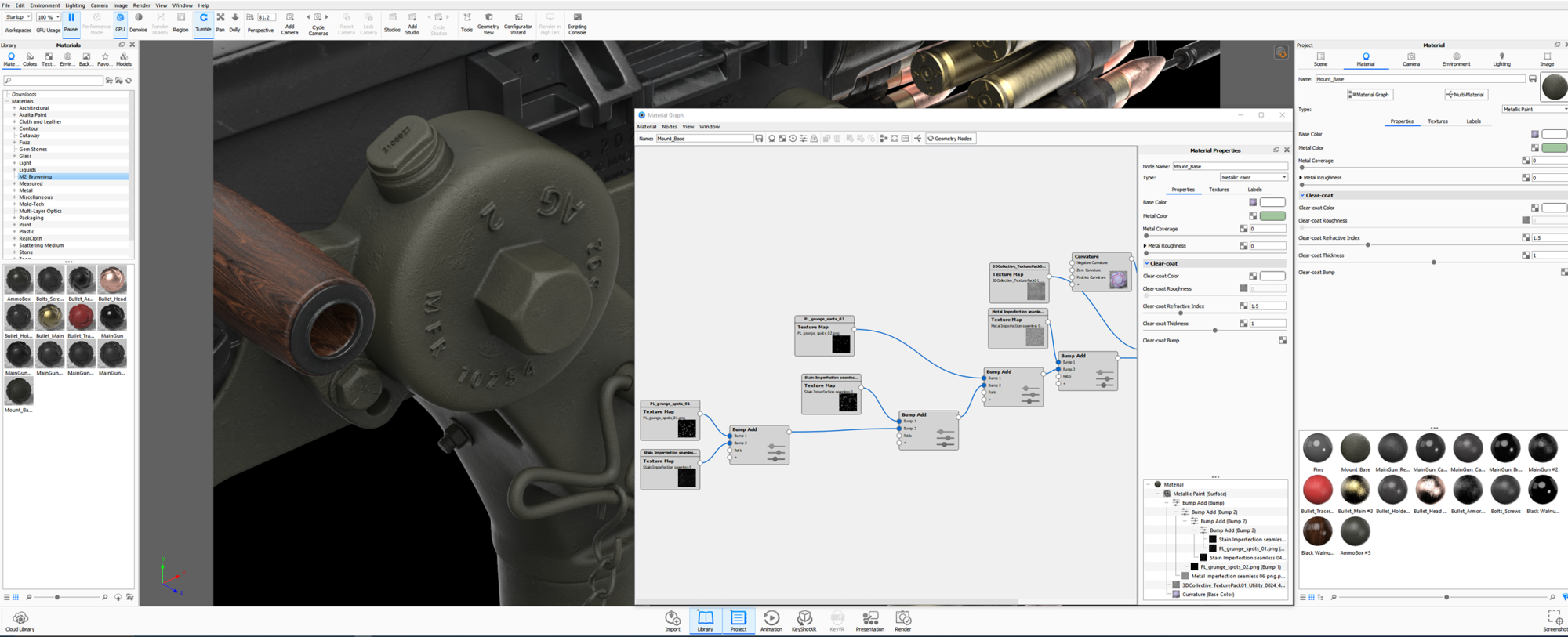Click the Multi-Material button
Screen dimensions: 1568x637
click(x=1465, y=95)
